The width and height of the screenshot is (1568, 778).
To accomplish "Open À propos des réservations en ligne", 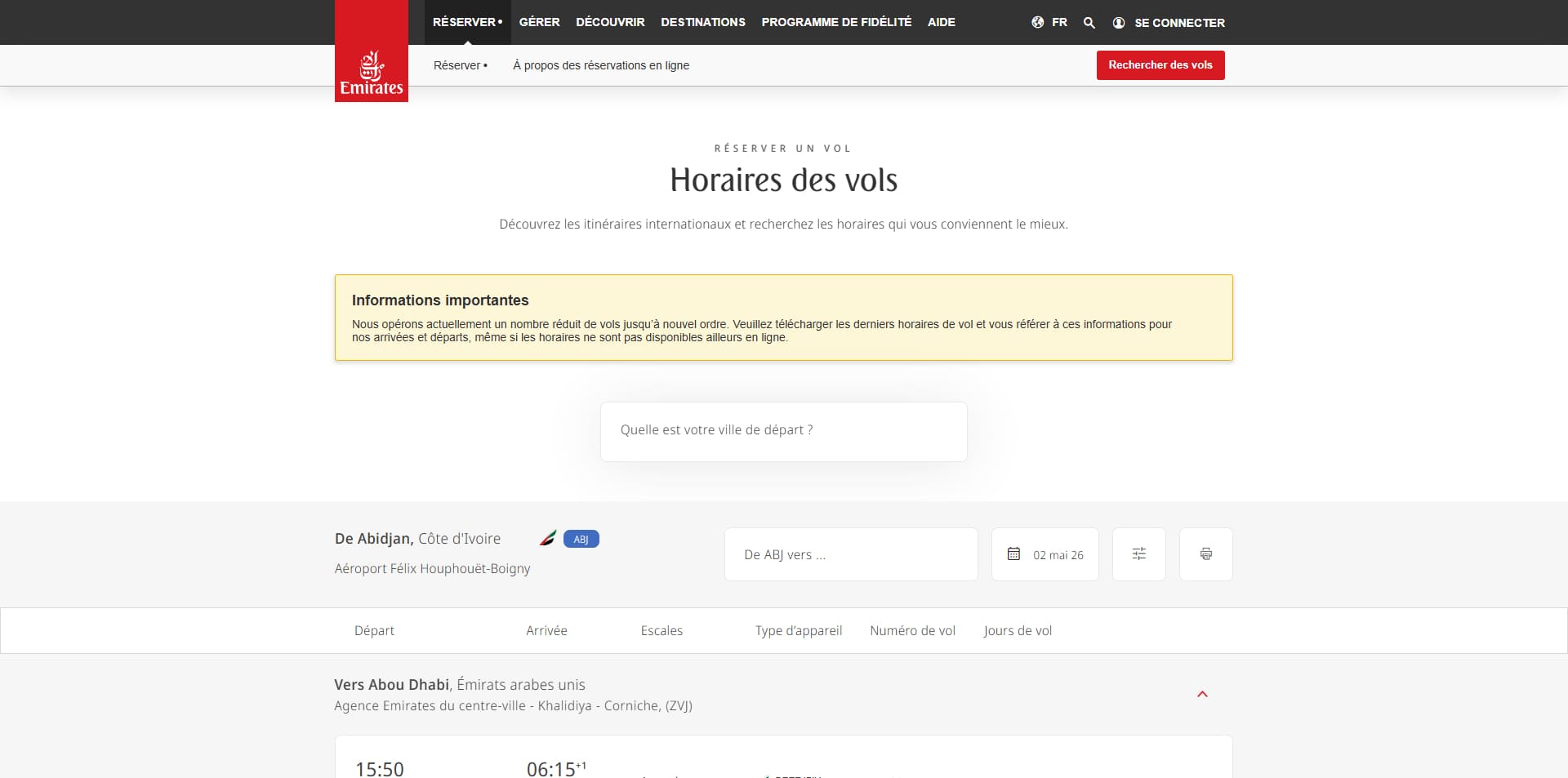I will point(600,65).
